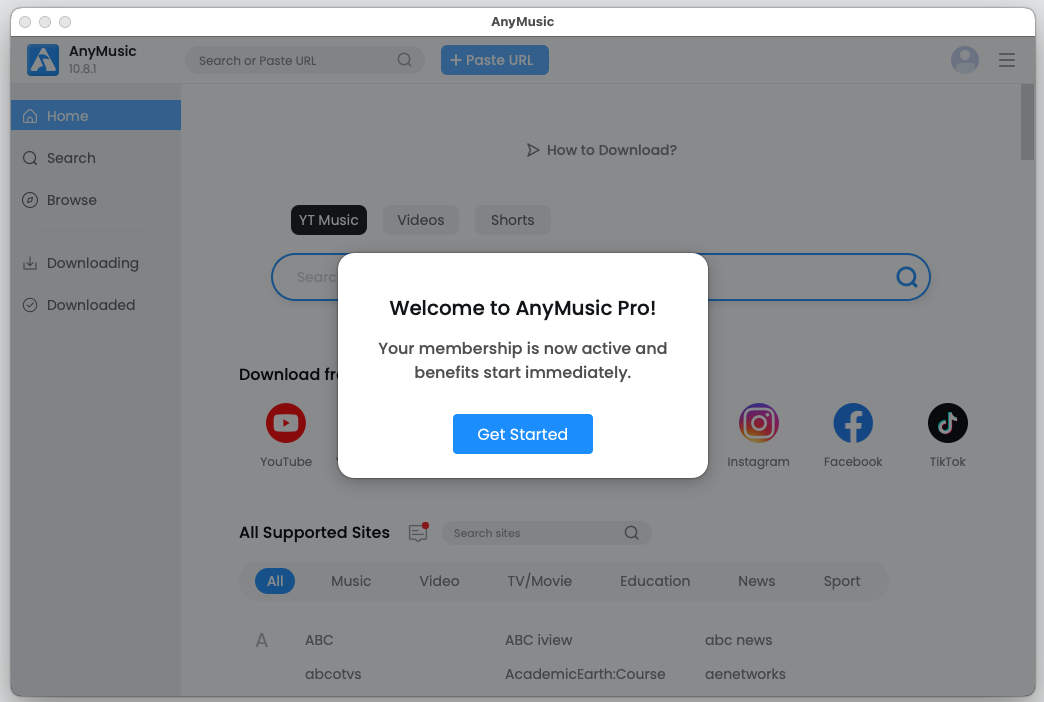Click the version number 10.8.1
The width and height of the screenshot is (1044, 702).
tap(83, 69)
